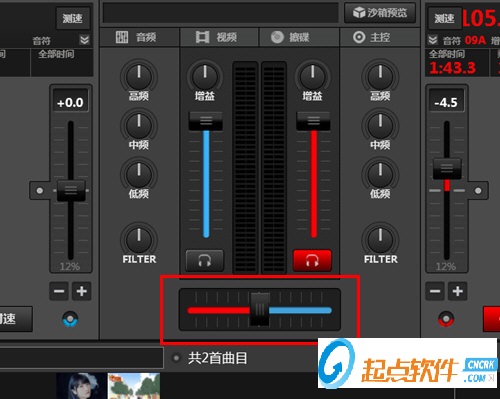Click the left deck pitch slider handle
The height and width of the screenshot is (399, 500).
(71, 191)
